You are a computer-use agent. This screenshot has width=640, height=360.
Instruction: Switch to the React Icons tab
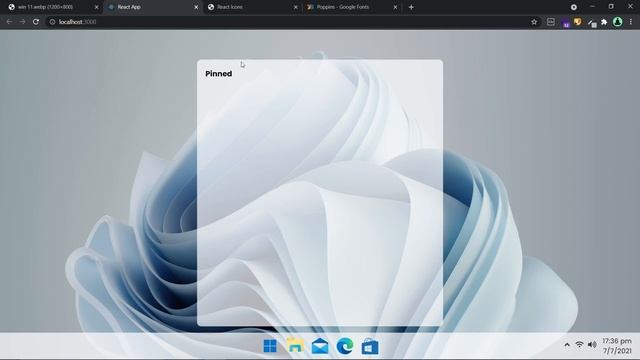(251, 7)
